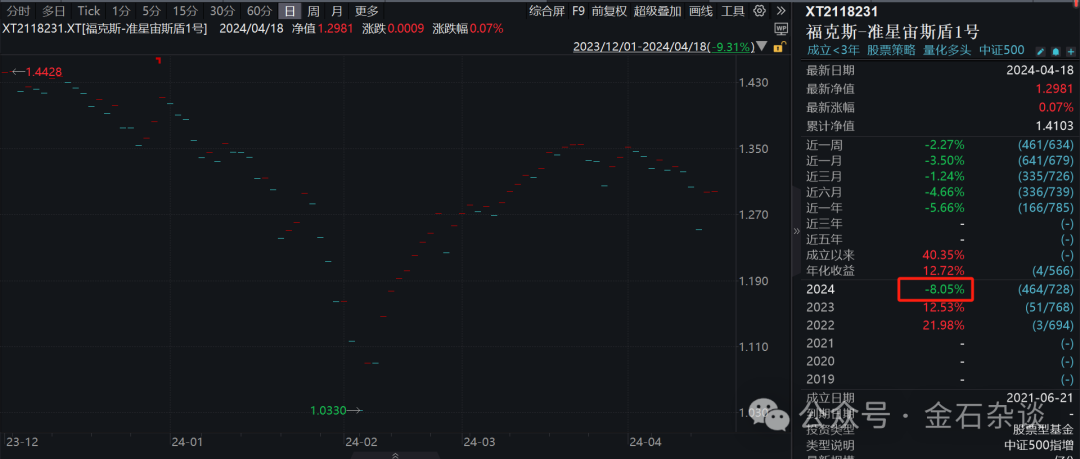Click the 2023 return value 12.53%

tap(944, 307)
